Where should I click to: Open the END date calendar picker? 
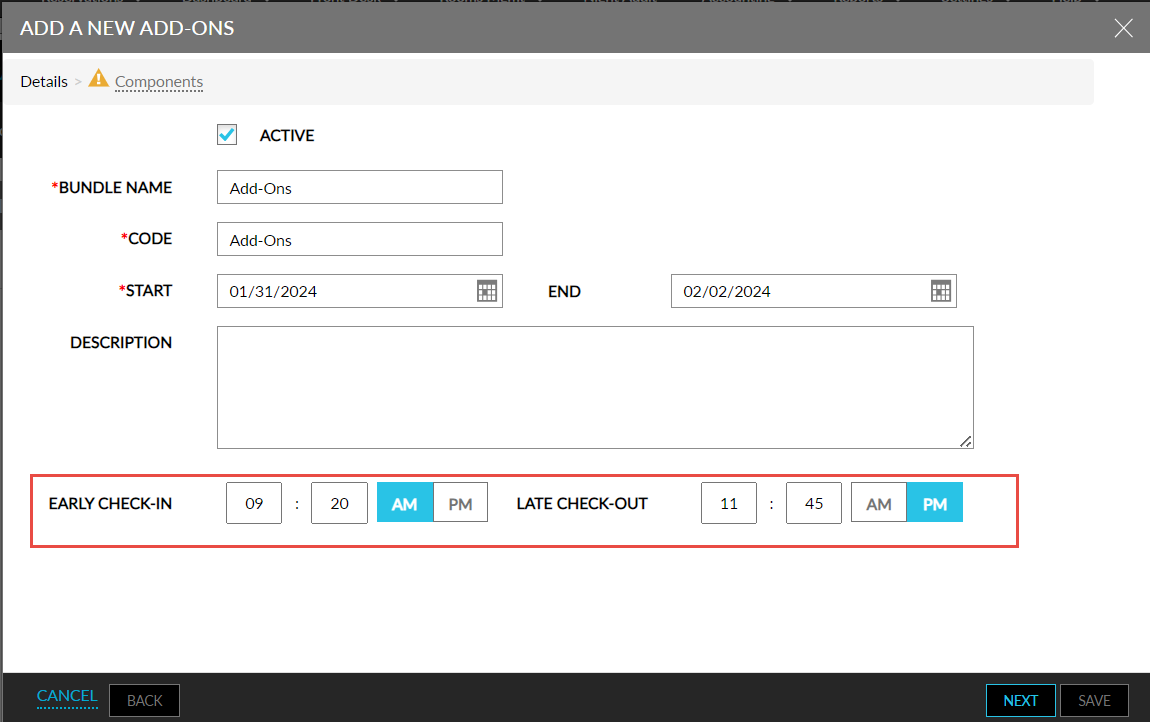click(940, 291)
